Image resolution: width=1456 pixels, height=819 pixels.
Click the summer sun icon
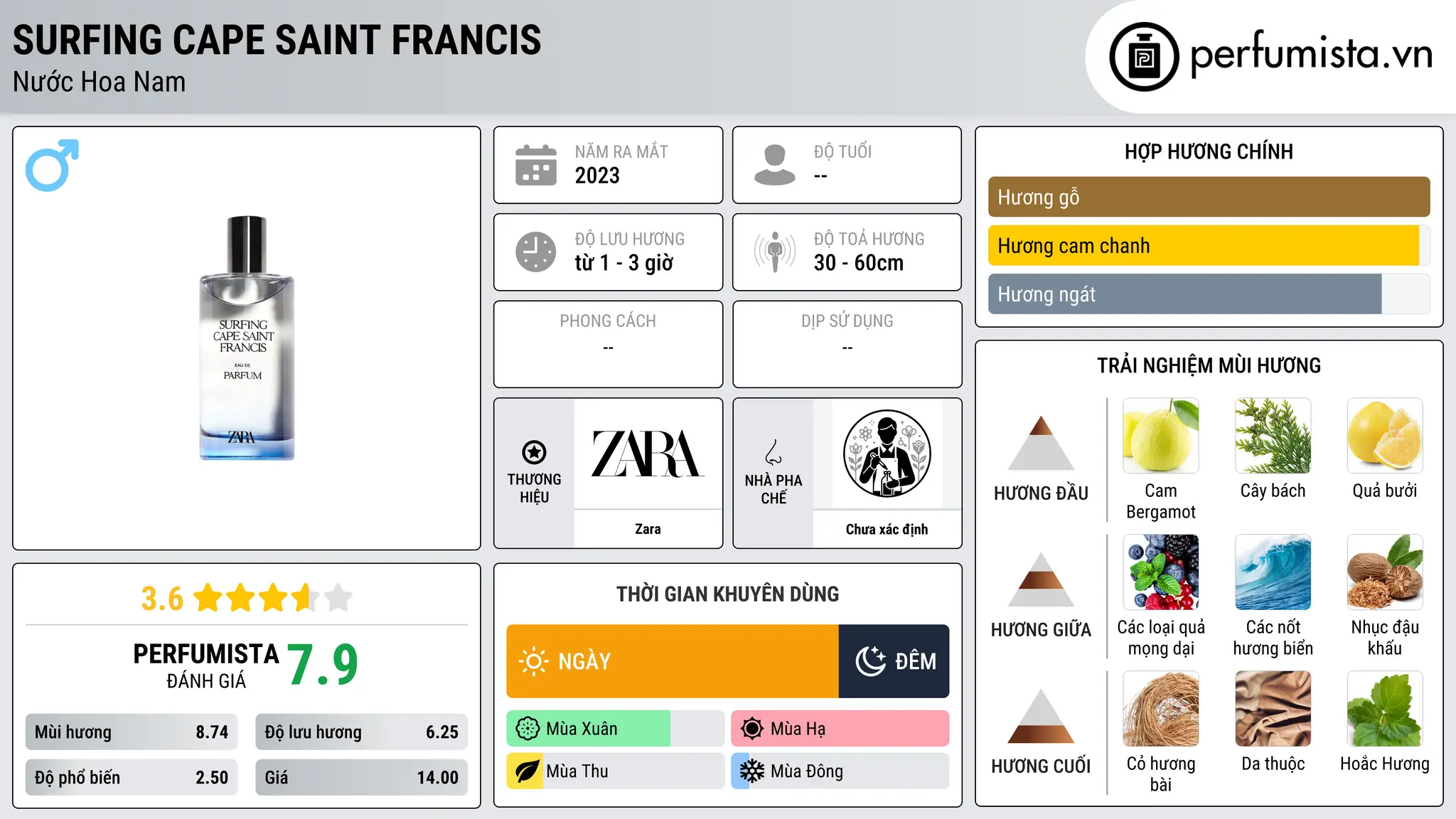[x=752, y=729]
